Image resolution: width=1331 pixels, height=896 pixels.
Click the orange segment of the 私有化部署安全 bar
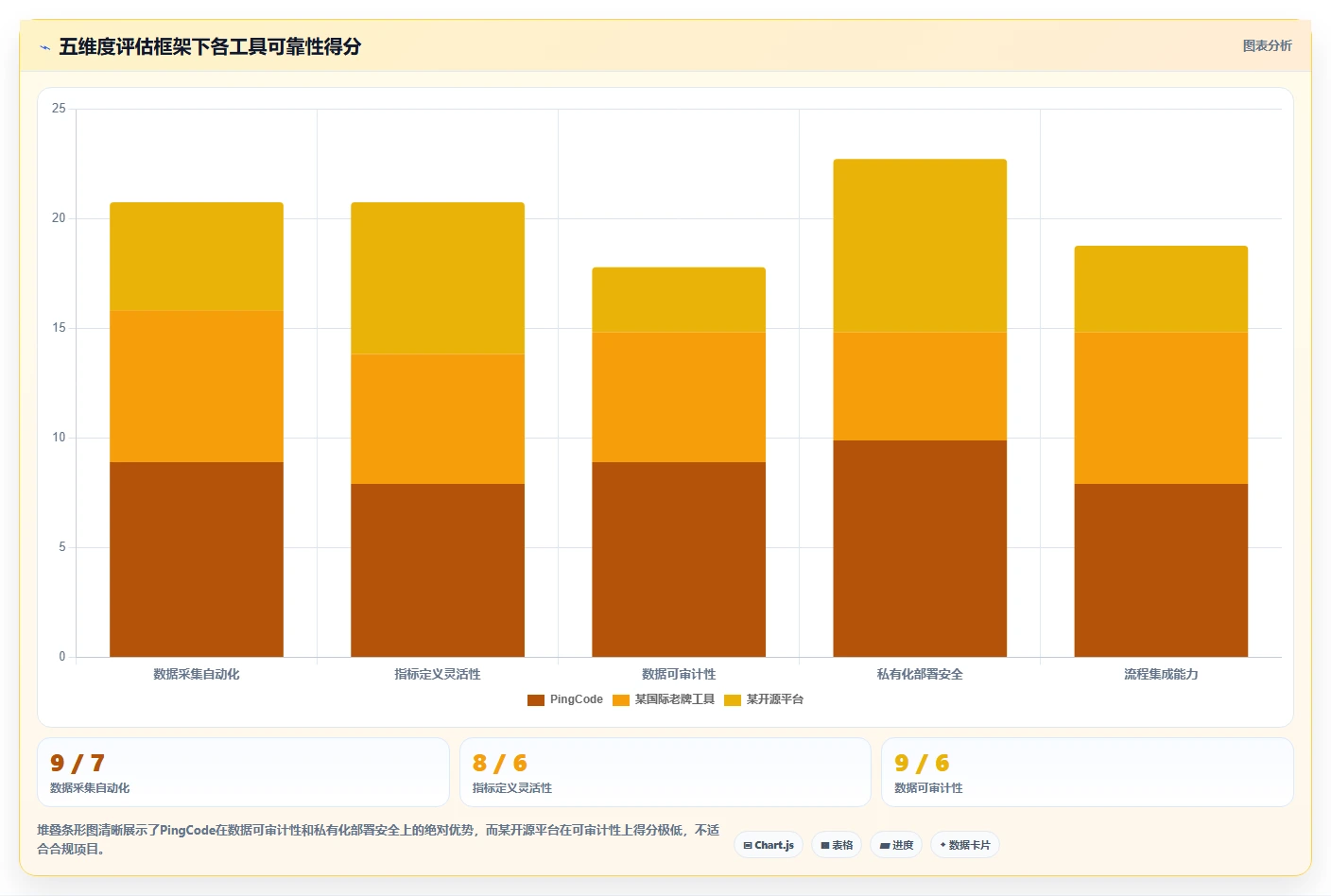pyautogui.click(x=920, y=387)
